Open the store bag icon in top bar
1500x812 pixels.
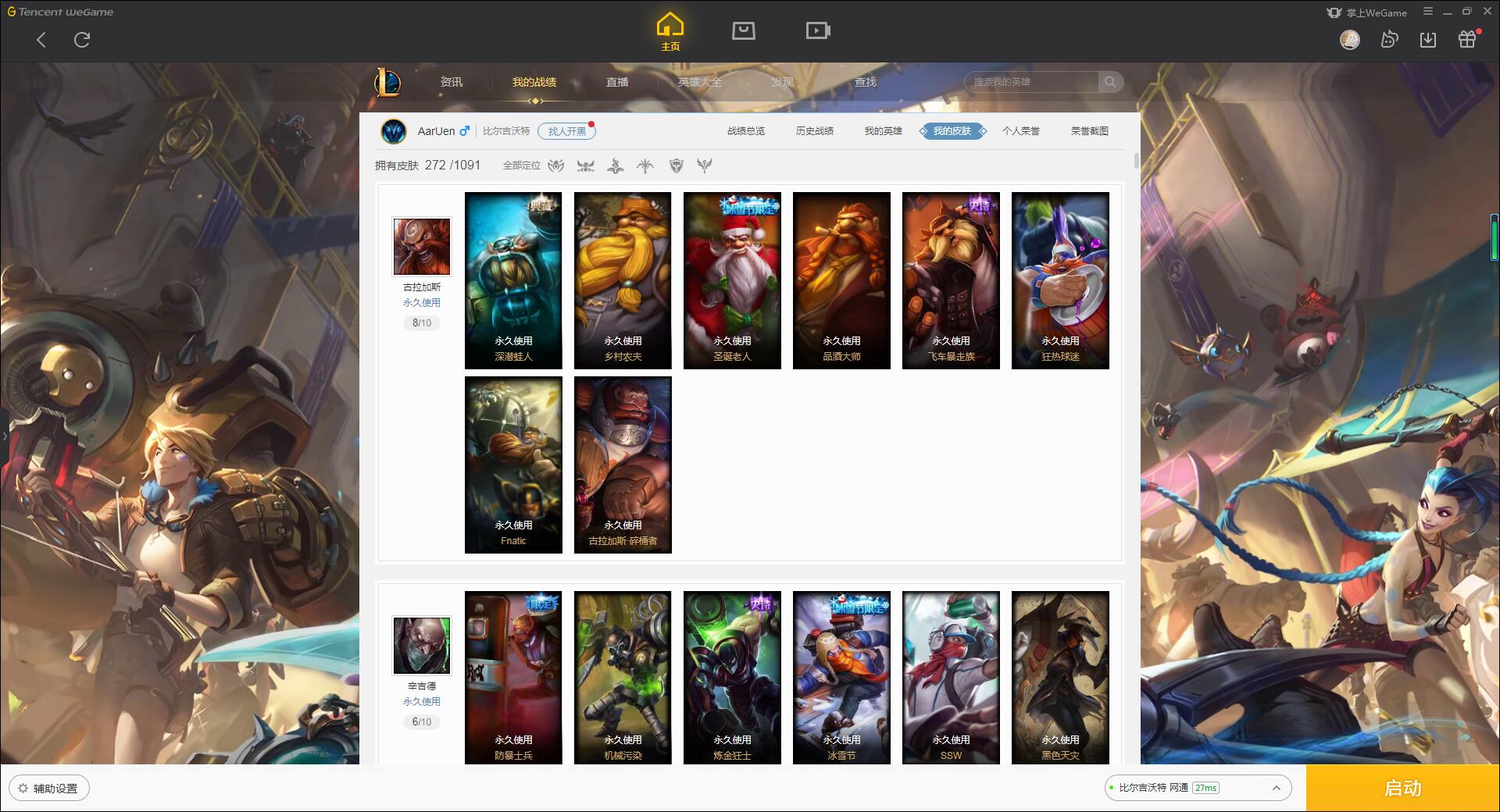[x=743, y=30]
